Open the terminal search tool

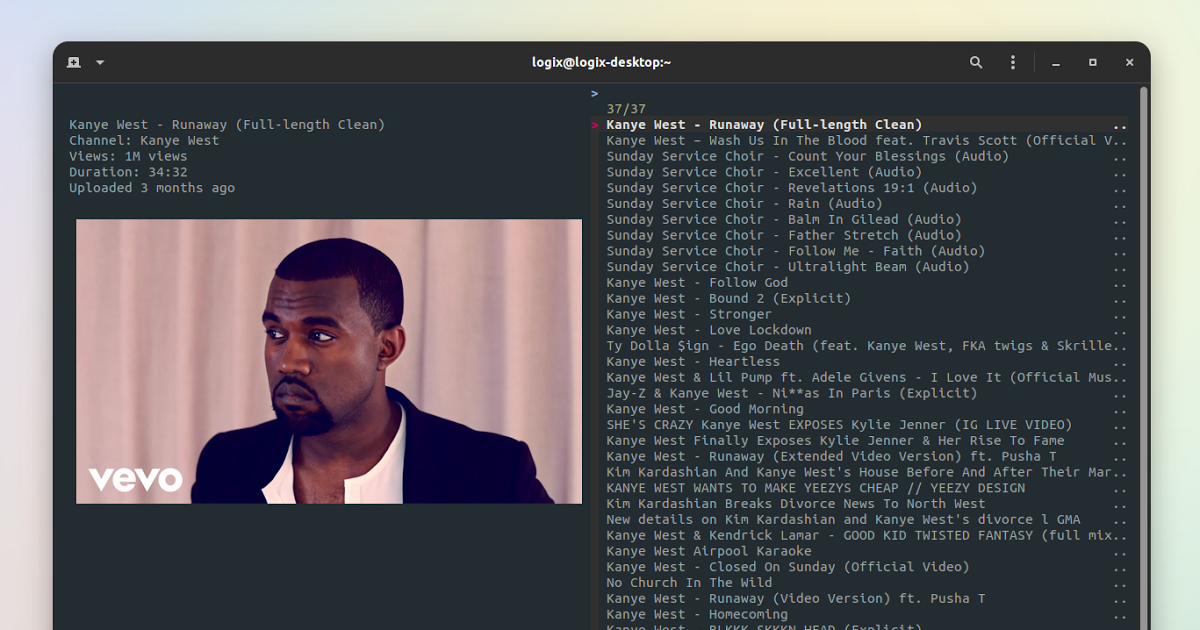click(976, 62)
